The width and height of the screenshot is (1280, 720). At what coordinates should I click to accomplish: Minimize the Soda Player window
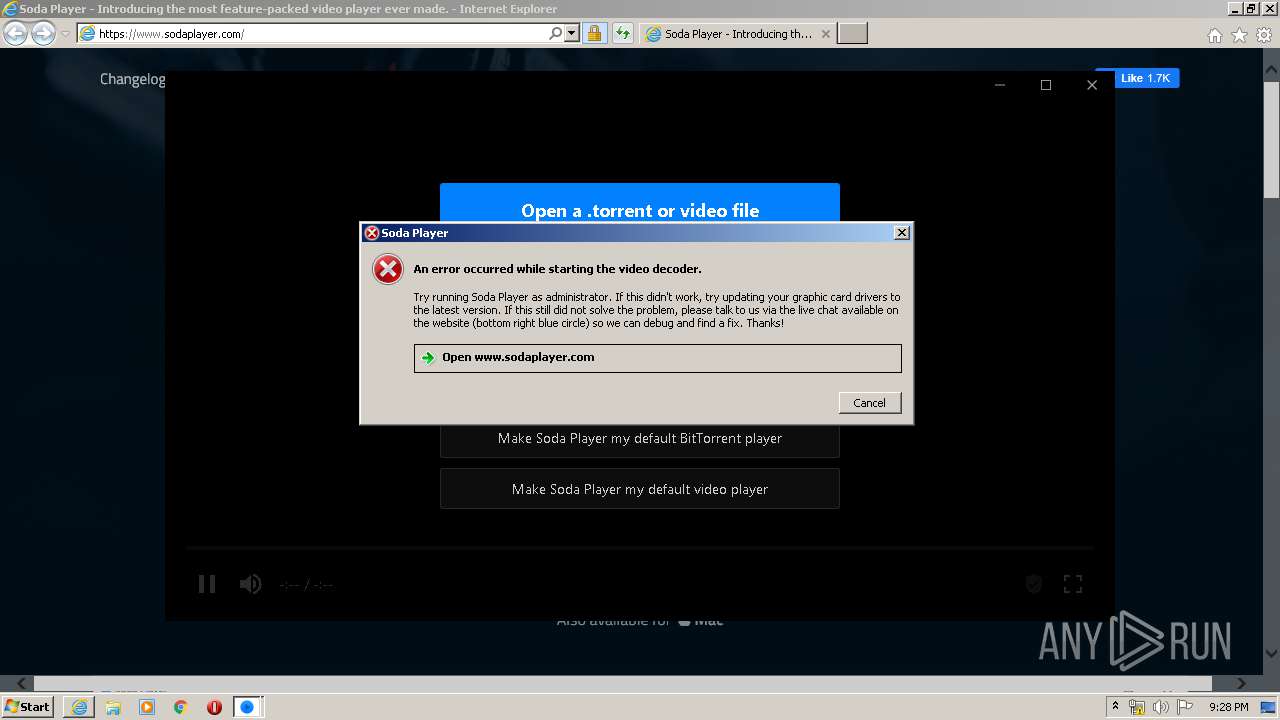(x=1000, y=85)
